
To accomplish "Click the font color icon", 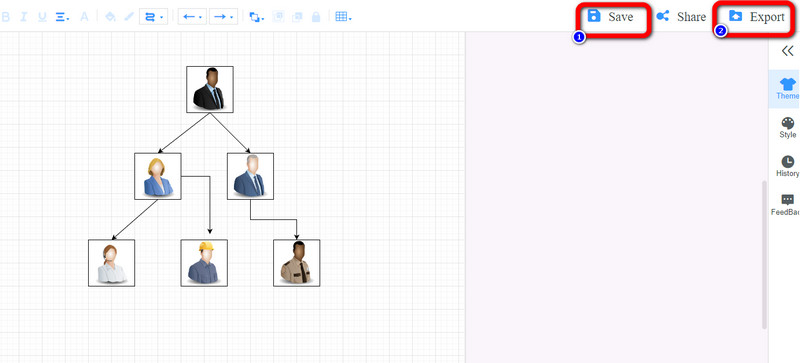I will 85,17.
